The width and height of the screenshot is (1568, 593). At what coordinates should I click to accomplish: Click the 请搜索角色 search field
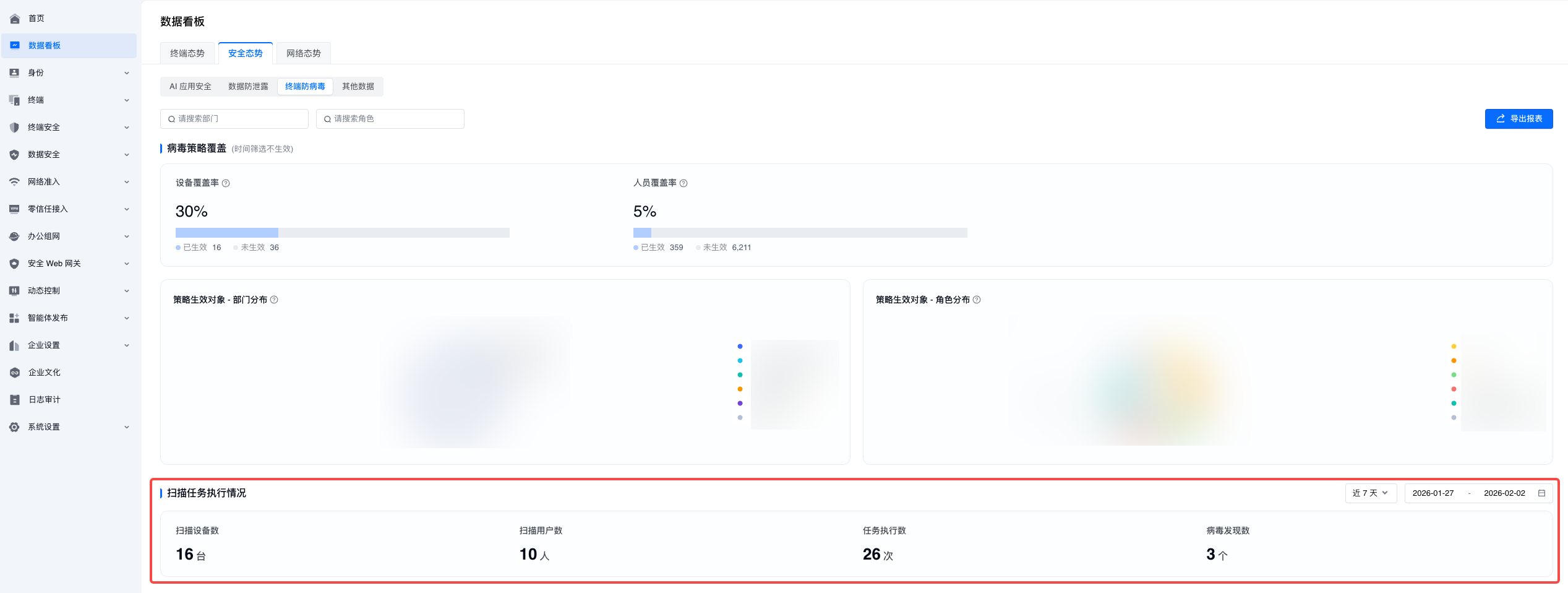(x=390, y=119)
